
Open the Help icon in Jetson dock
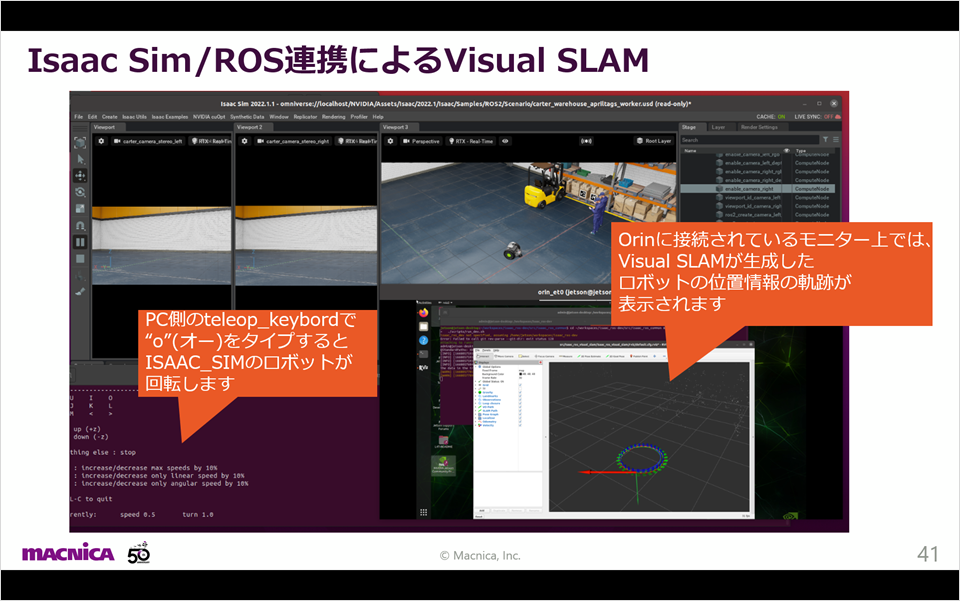[x=424, y=340]
